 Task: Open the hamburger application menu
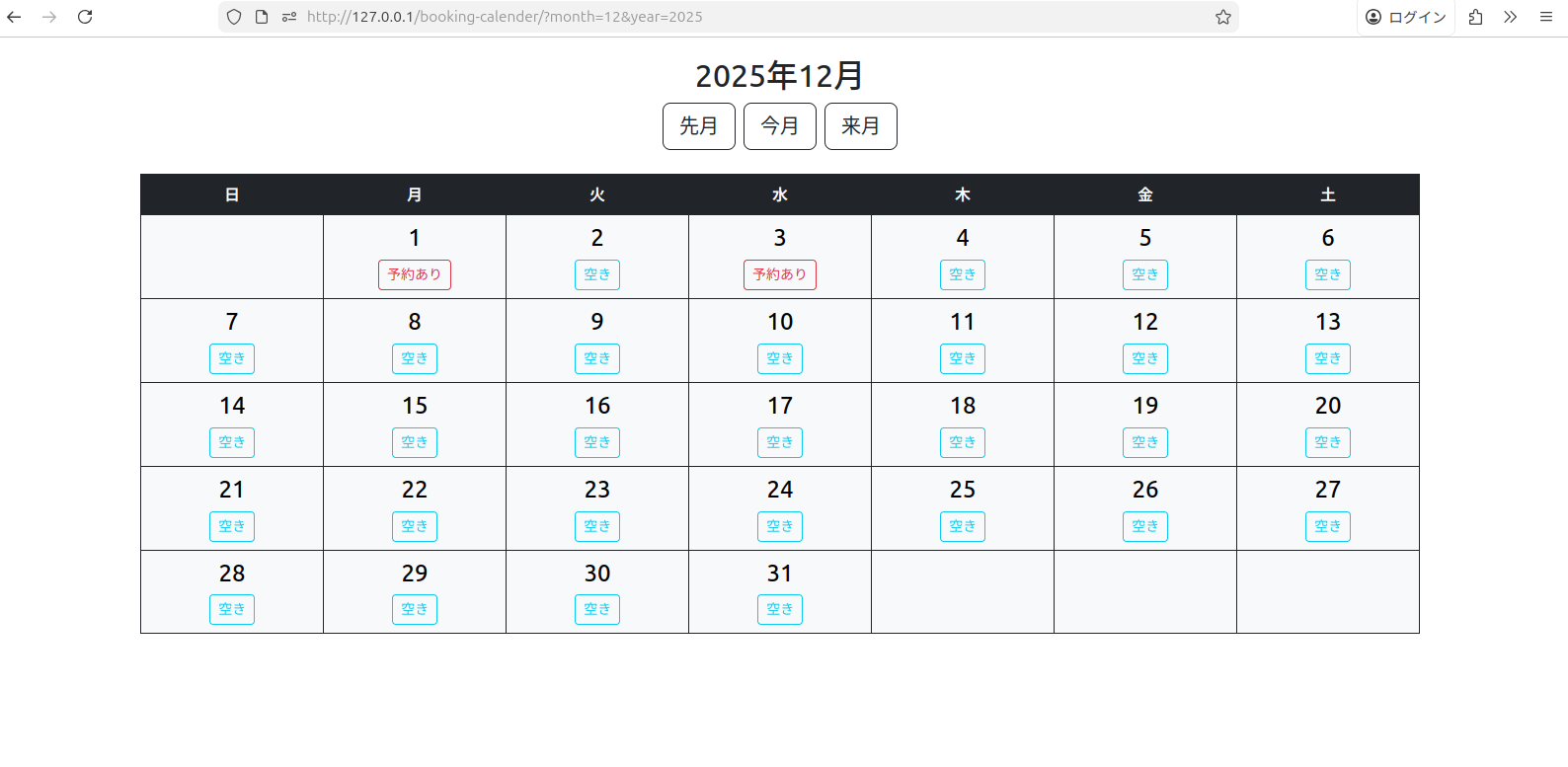click(1546, 17)
